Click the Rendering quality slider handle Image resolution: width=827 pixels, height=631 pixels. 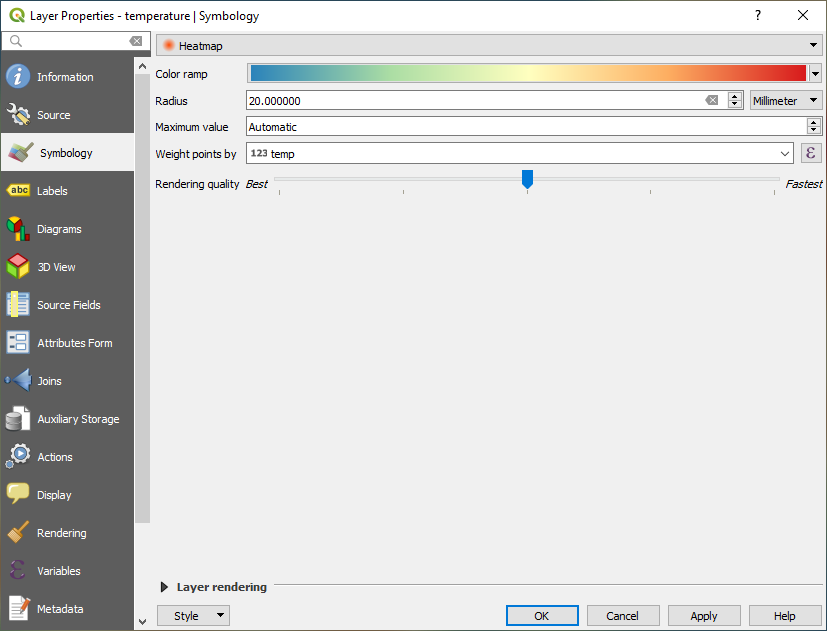pyautogui.click(x=527, y=179)
